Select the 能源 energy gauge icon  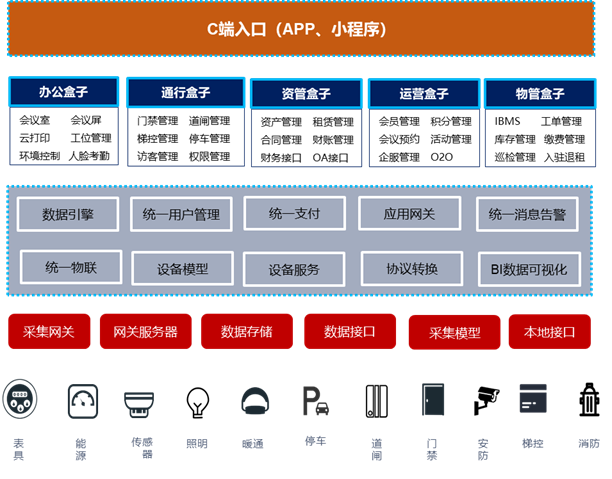pos(83,402)
